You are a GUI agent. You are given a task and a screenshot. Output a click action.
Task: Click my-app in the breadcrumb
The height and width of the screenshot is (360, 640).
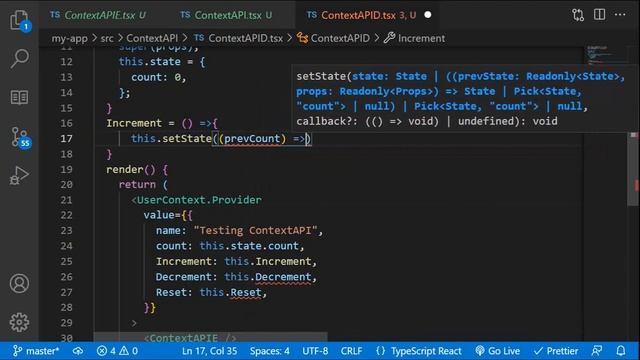pos(69,38)
